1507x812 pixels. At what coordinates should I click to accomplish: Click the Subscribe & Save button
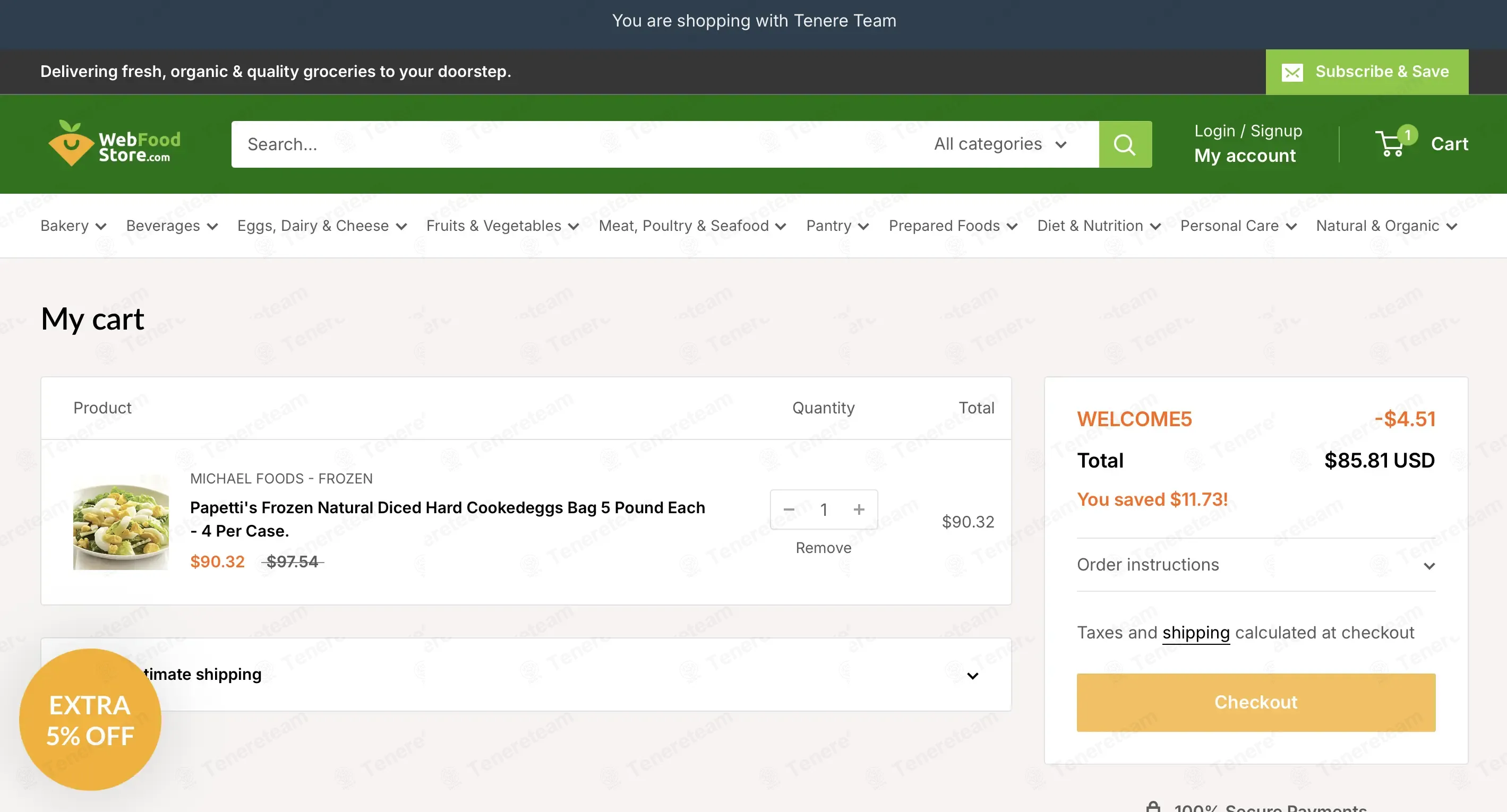click(1367, 72)
